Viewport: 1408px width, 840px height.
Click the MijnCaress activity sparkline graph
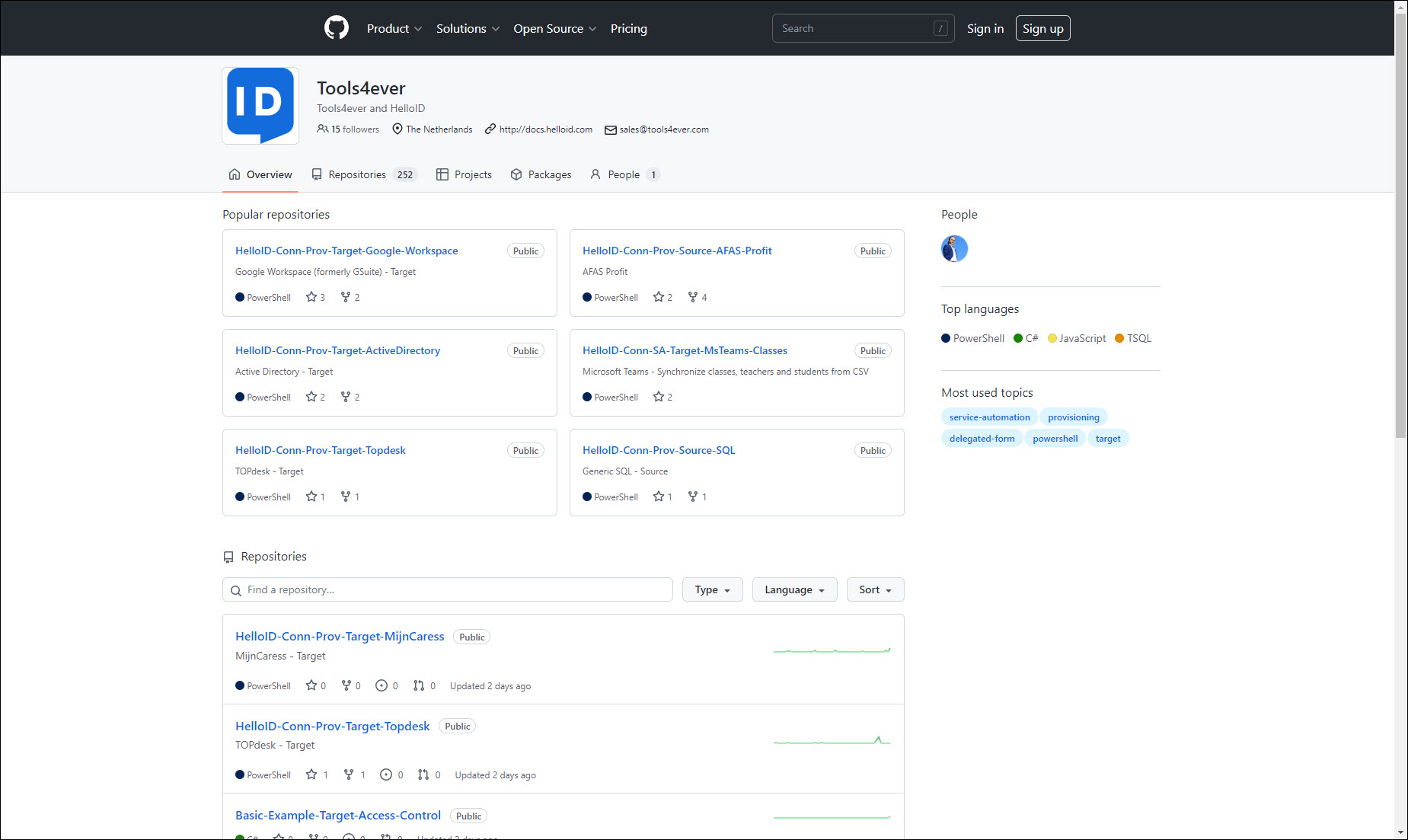click(832, 650)
